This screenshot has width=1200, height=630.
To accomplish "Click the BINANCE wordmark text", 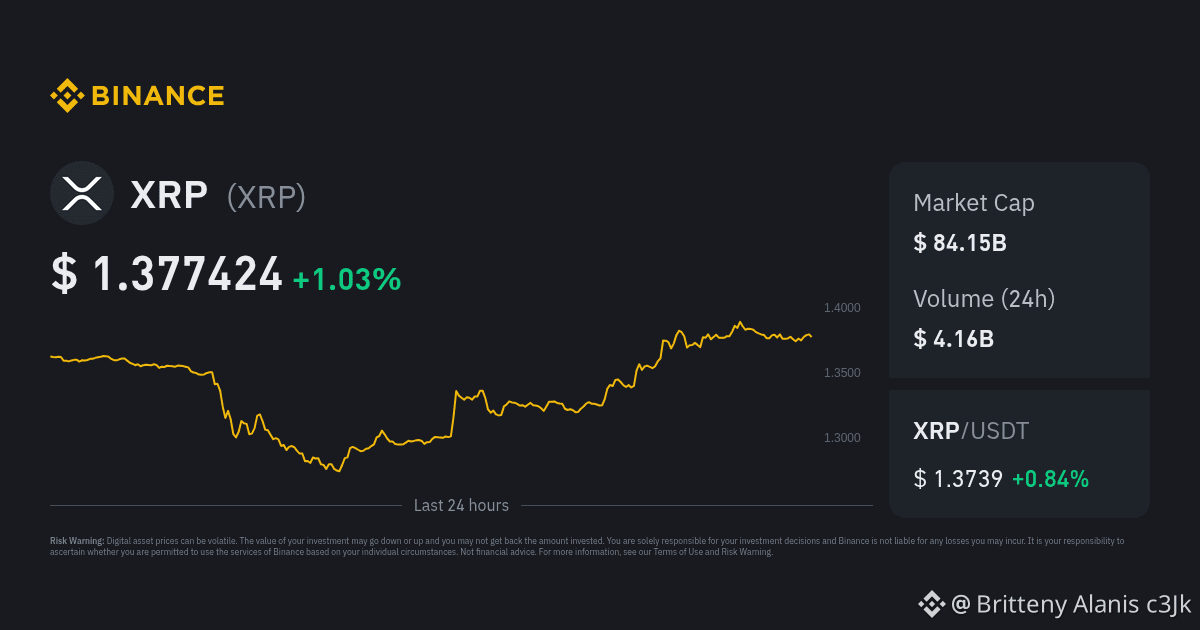I will point(158,96).
